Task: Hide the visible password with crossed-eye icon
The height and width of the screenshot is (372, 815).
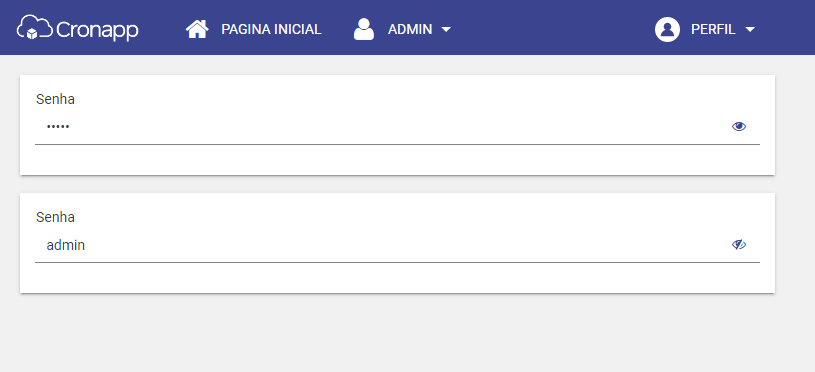Action: [739, 244]
